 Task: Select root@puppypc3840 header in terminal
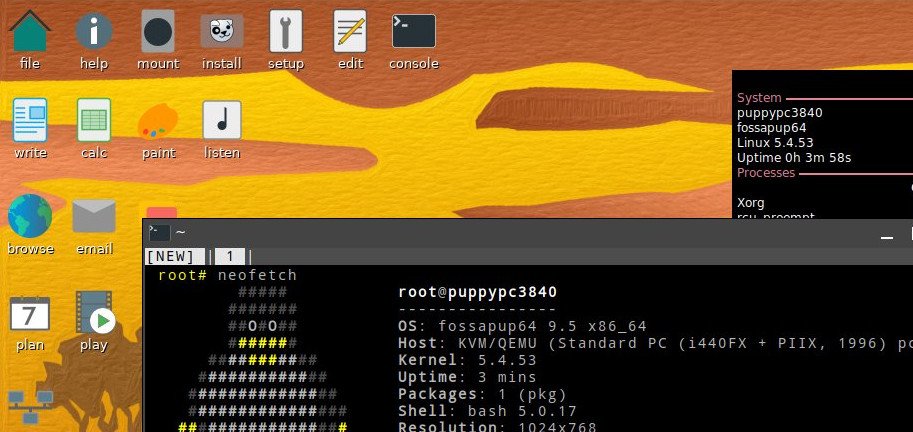click(477, 292)
